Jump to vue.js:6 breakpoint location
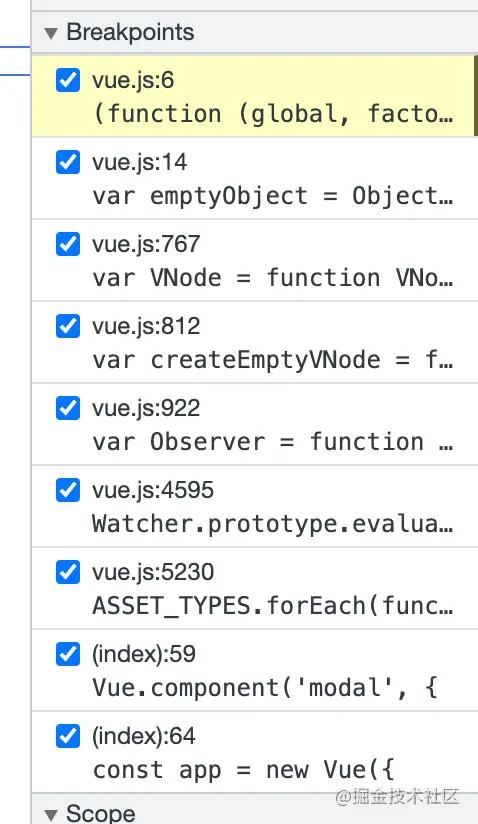 pos(133,80)
